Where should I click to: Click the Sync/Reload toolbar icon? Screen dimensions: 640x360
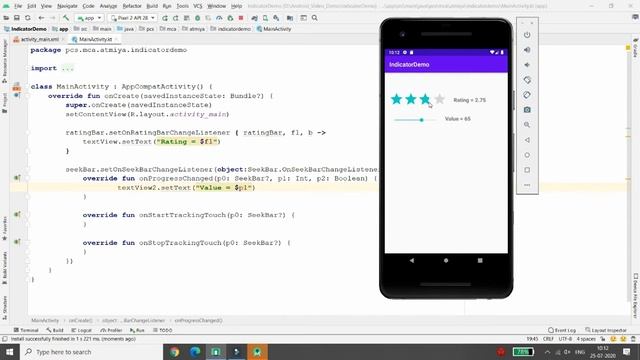point(28,18)
